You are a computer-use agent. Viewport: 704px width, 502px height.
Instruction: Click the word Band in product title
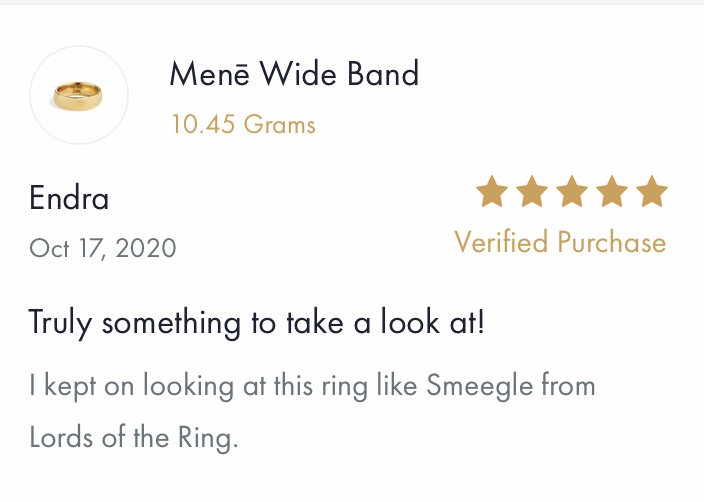tap(383, 74)
